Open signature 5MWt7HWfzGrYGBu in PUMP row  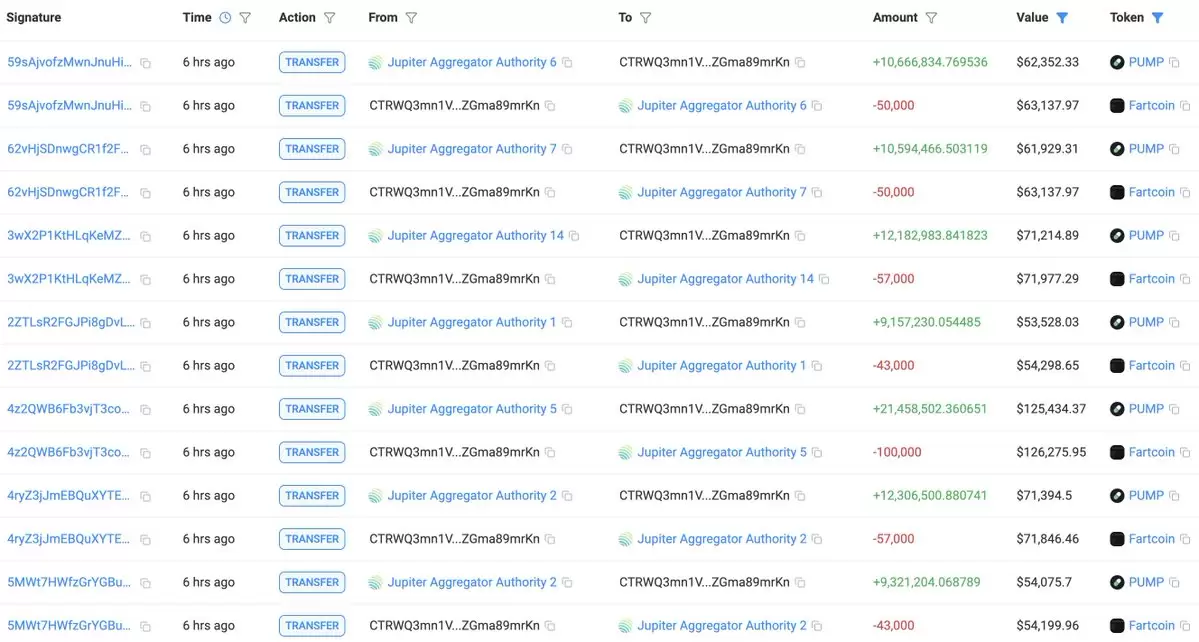(x=69, y=582)
